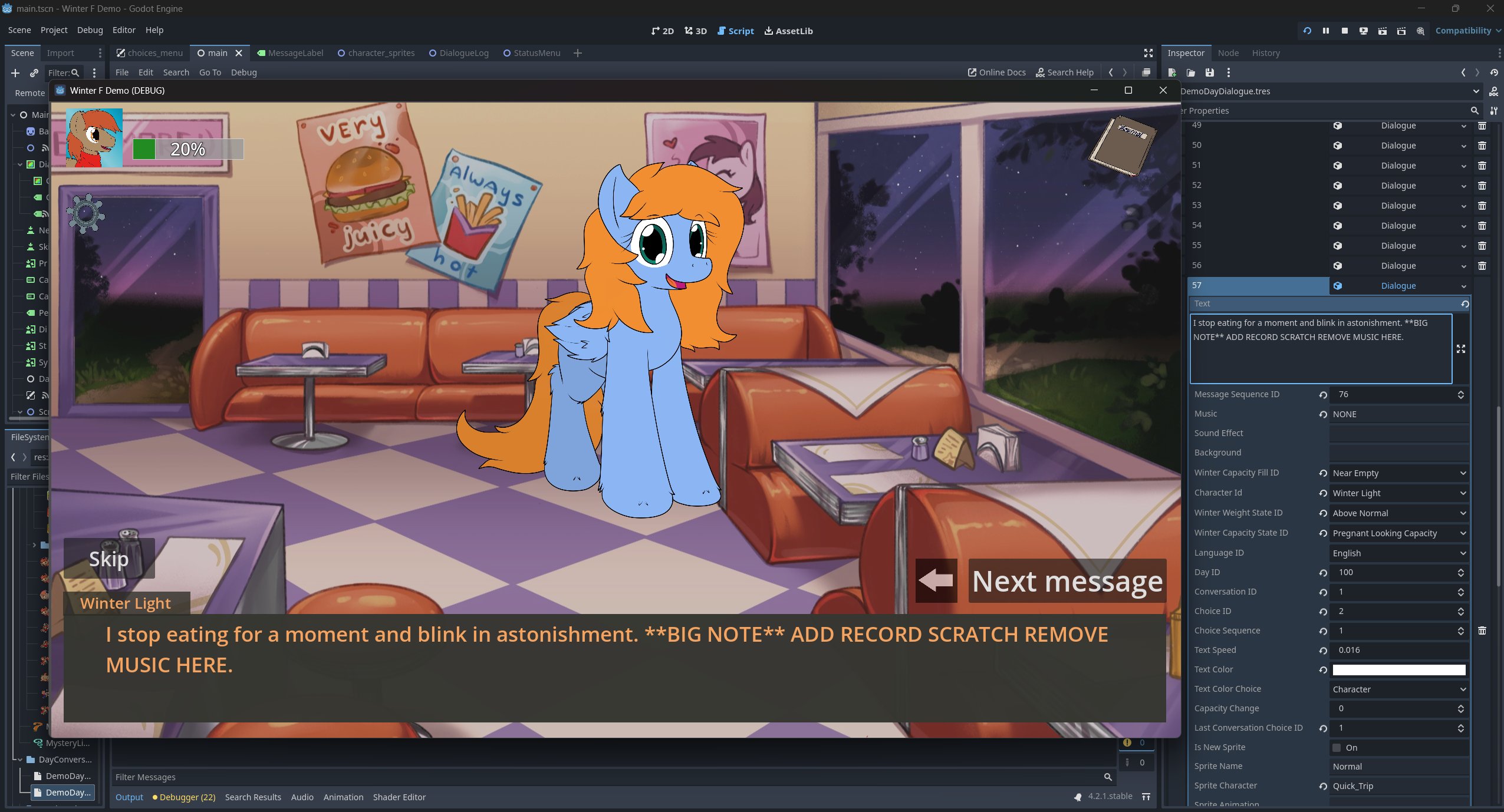Collapse the Main node in scene tree
Viewport: 1504px width, 812px height.
pyautogui.click(x=13, y=115)
